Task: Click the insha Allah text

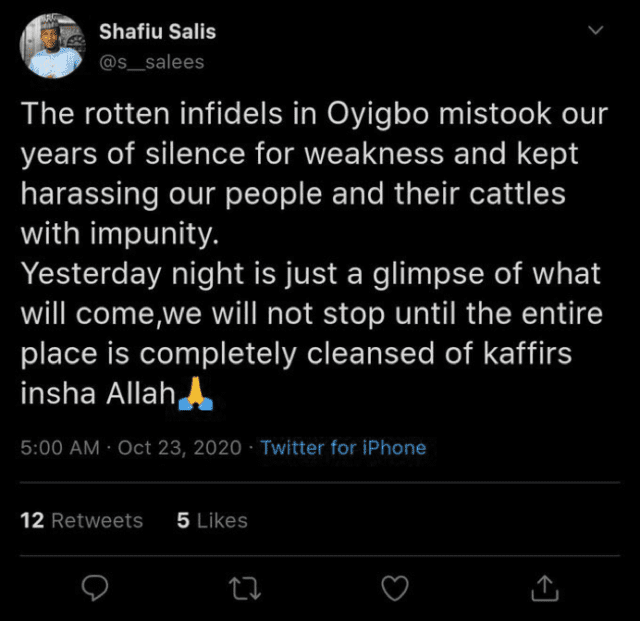Action: (x=98, y=394)
